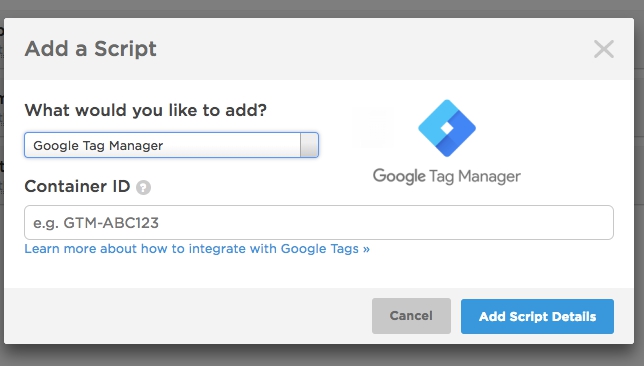Close the Add a Script dialog
644x366 pixels.
[x=604, y=49]
